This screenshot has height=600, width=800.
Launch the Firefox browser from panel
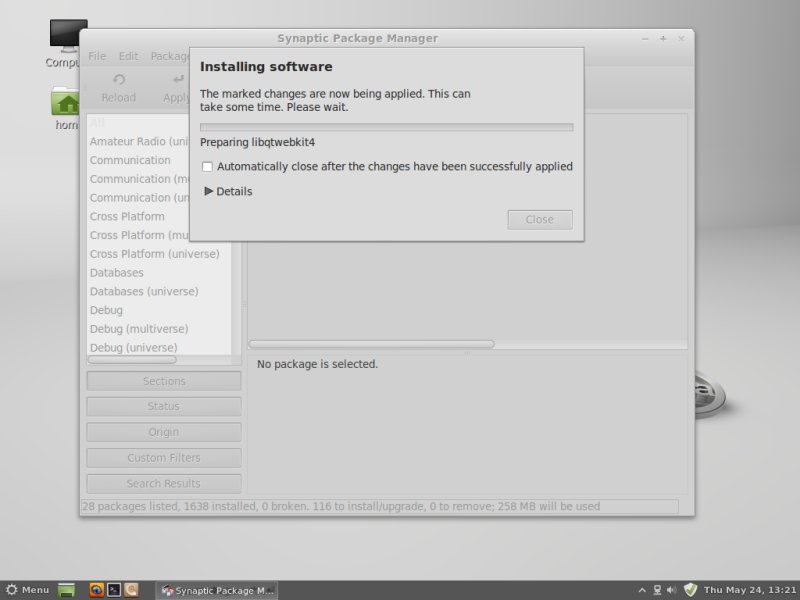[96, 590]
